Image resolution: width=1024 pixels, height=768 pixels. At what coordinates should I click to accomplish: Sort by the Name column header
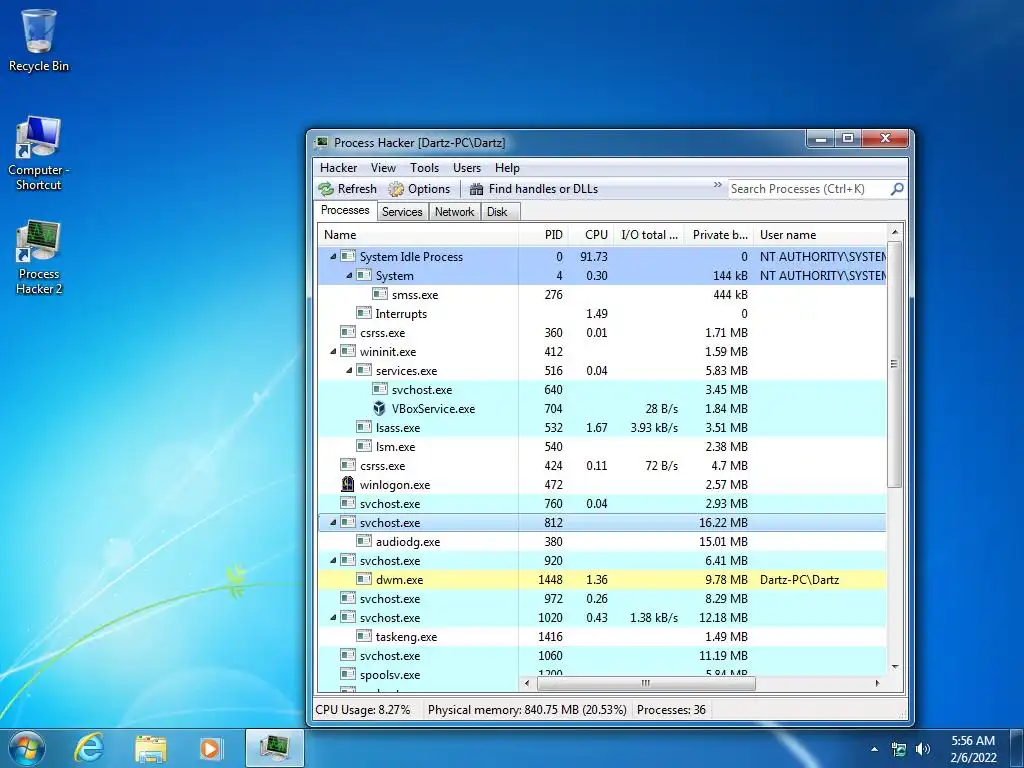pyautogui.click(x=418, y=234)
